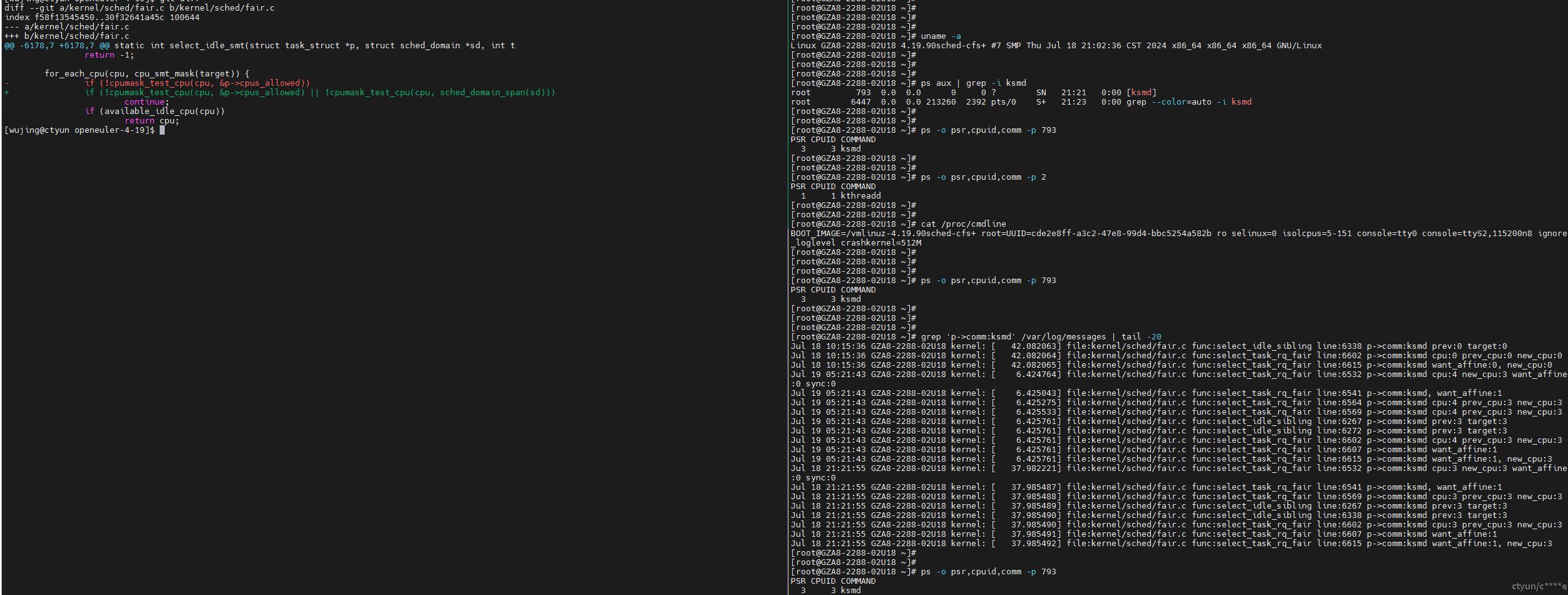This screenshot has height=595, width=1568.
Task: Click the '1 1 kthreadd' output row
Action: pos(841,196)
